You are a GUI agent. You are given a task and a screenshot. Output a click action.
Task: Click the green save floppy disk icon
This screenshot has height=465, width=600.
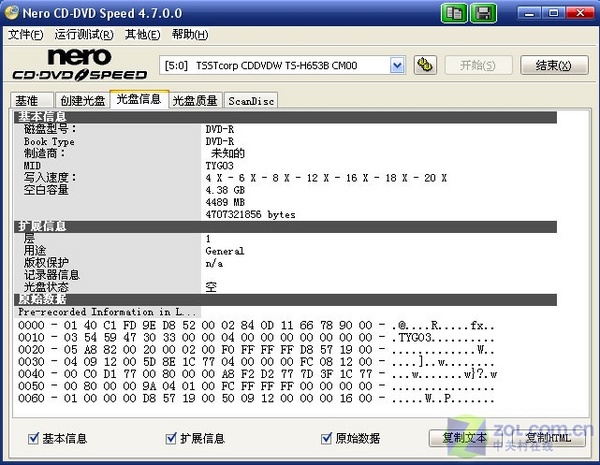point(483,13)
